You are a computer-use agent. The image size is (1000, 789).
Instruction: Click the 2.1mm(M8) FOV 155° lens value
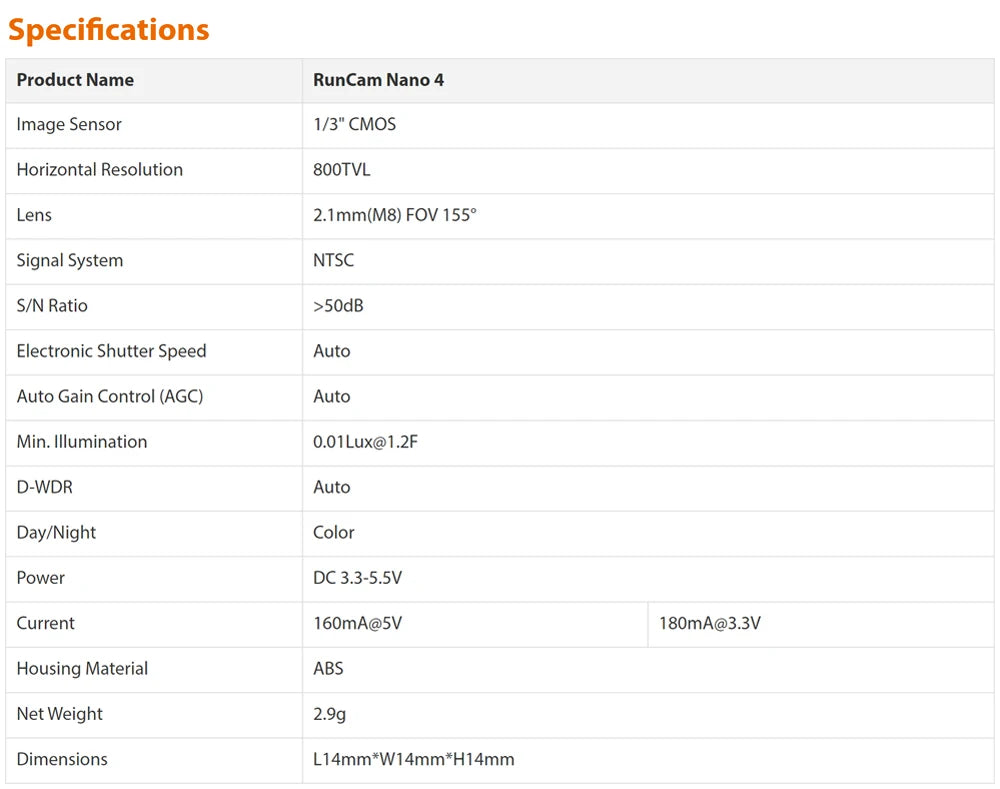[x=394, y=215]
